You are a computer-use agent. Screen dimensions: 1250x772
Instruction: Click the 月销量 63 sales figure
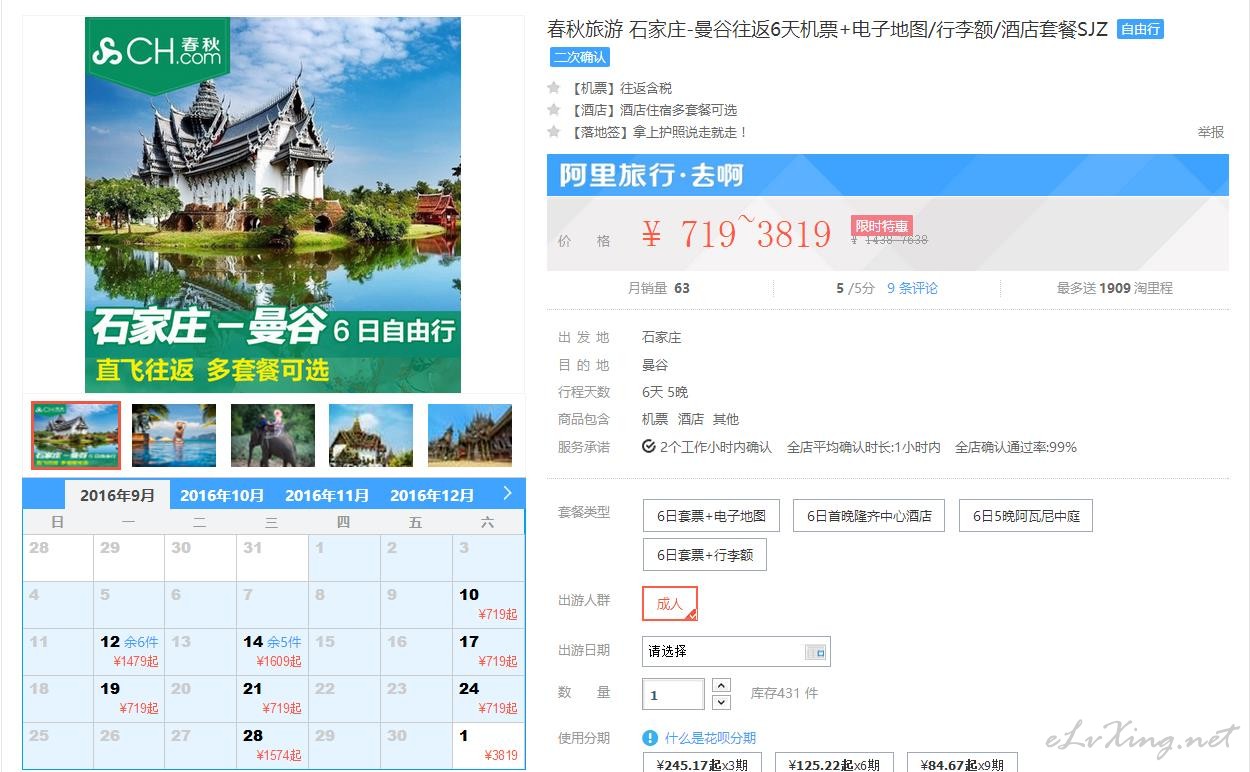point(658,288)
